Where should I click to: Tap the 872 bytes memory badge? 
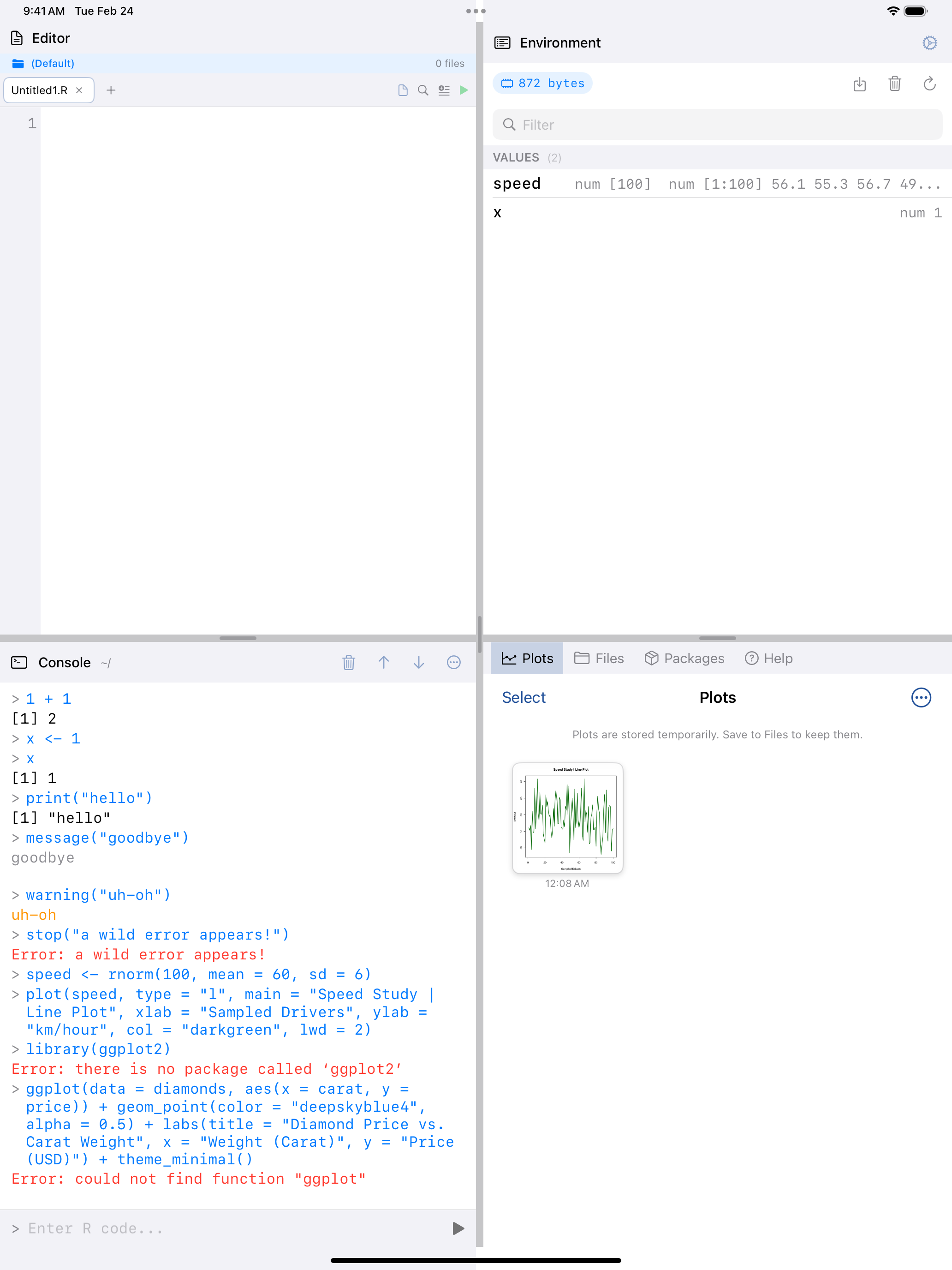coord(541,83)
